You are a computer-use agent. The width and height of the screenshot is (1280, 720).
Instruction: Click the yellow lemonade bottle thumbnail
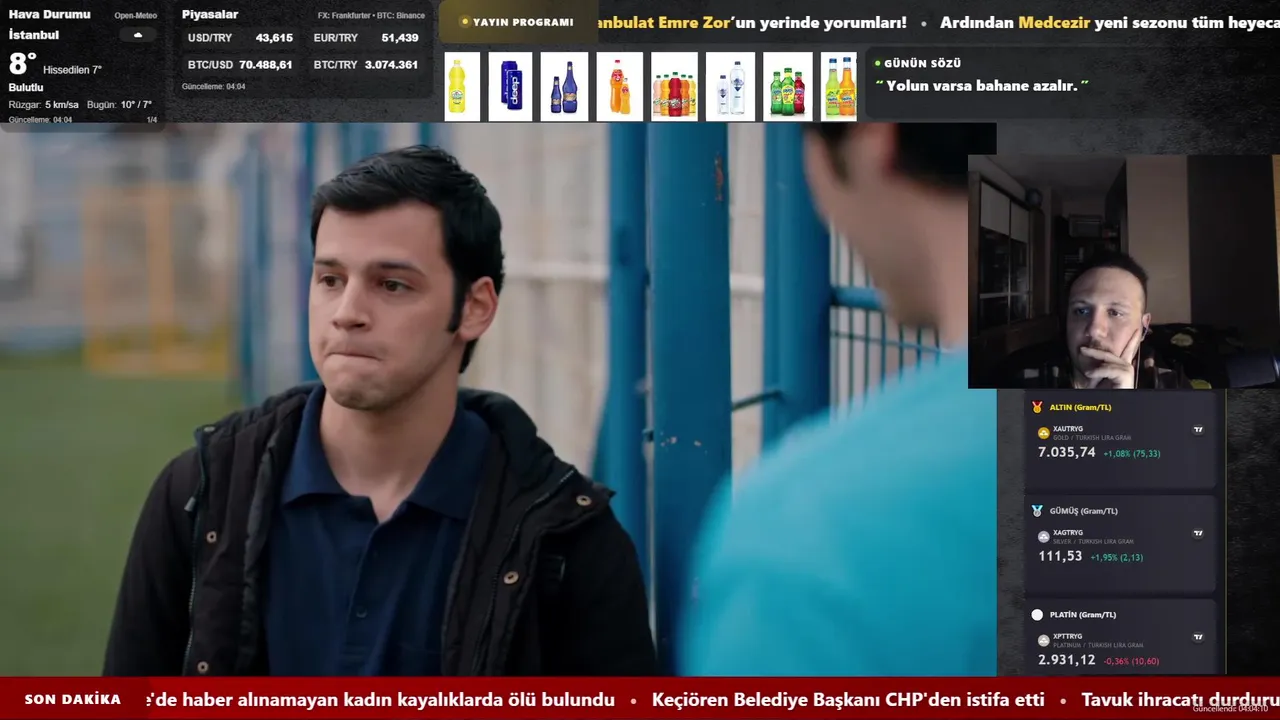tap(462, 87)
